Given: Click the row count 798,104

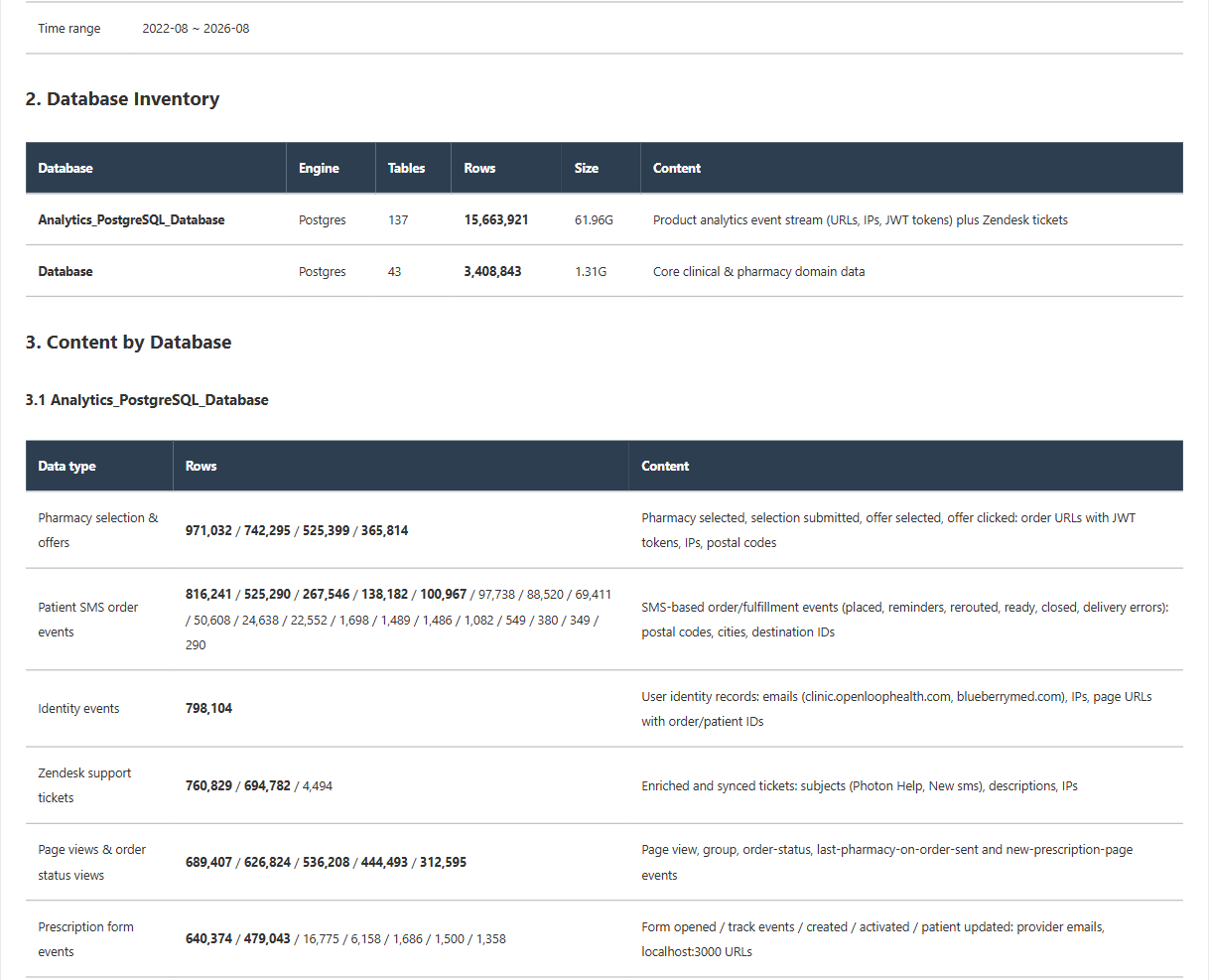Looking at the screenshot, I should point(208,709).
